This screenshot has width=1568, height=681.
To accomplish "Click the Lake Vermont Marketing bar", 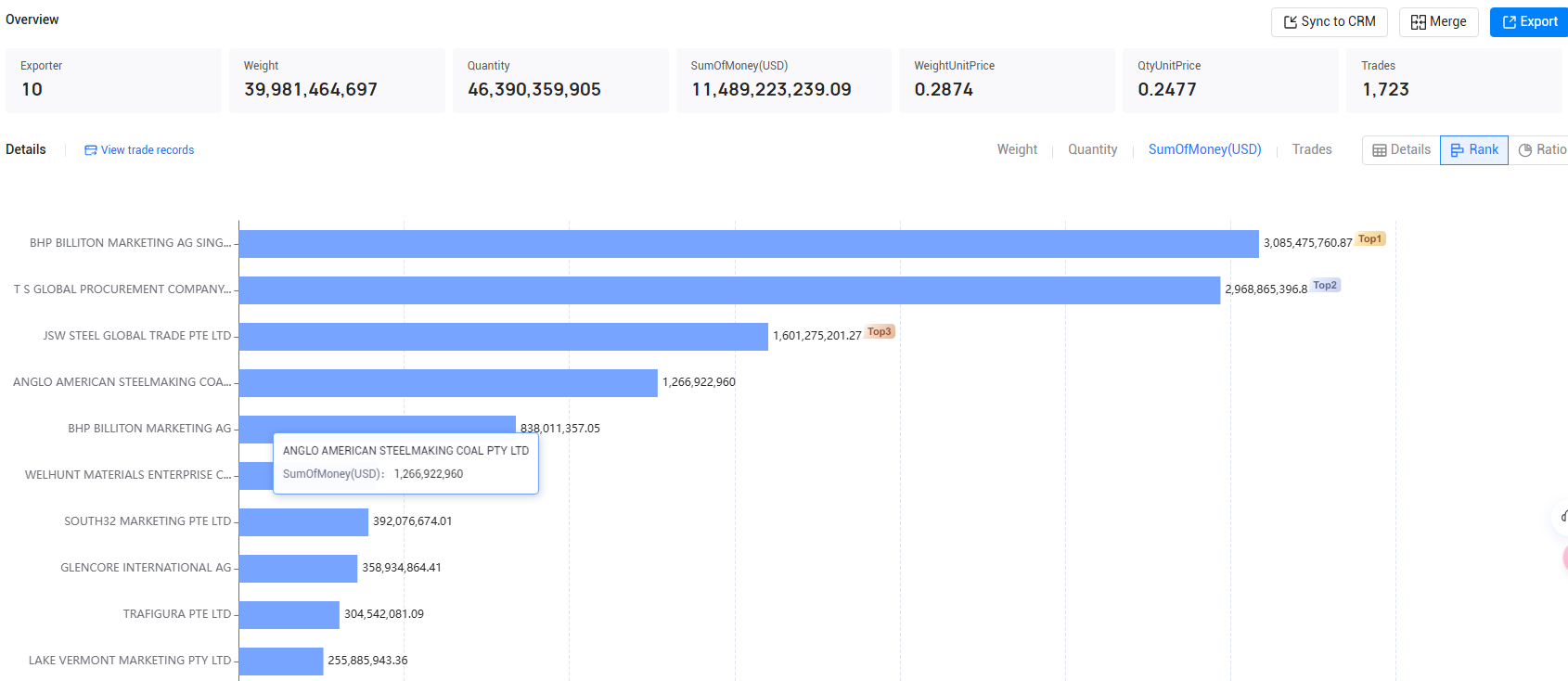I will (x=281, y=662).
